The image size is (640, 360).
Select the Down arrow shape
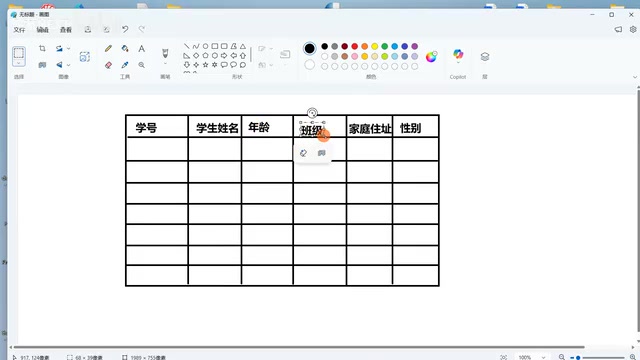[187, 65]
